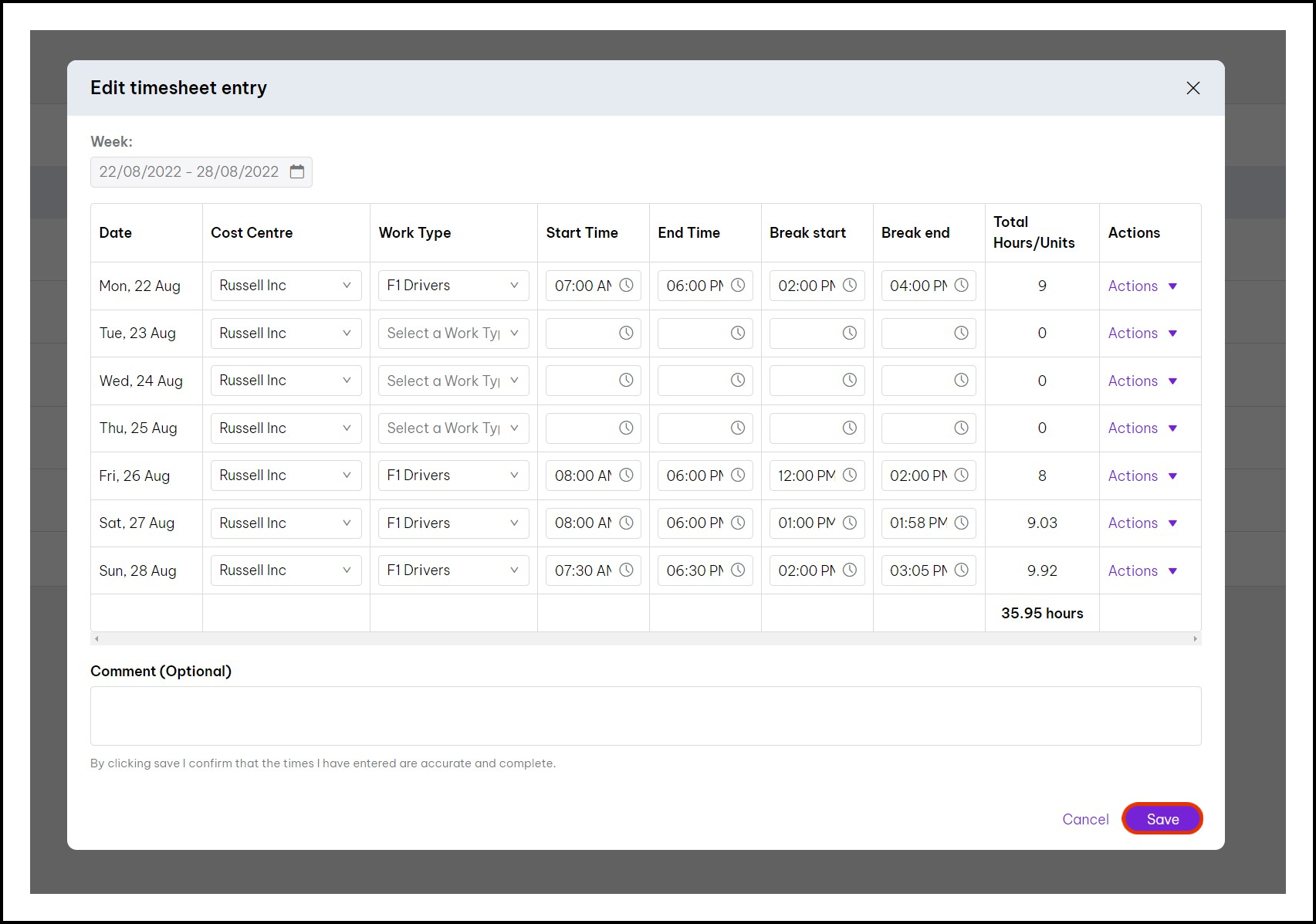Expand Monday's Cost Centre dropdown
The image size is (1316, 924).
pyautogui.click(x=286, y=286)
